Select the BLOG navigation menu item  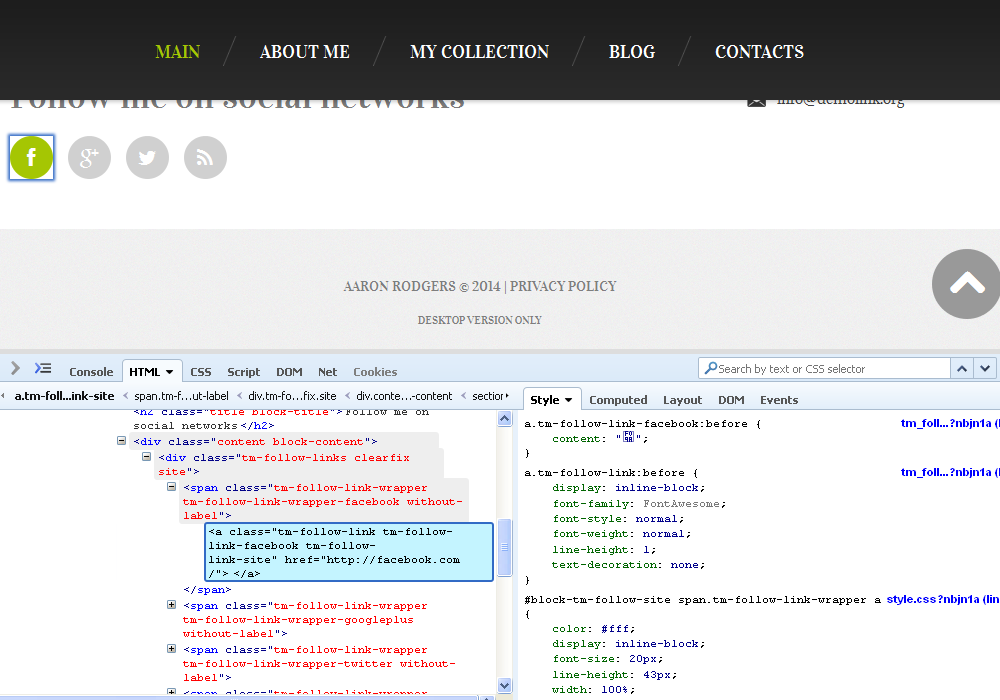pyautogui.click(x=632, y=52)
